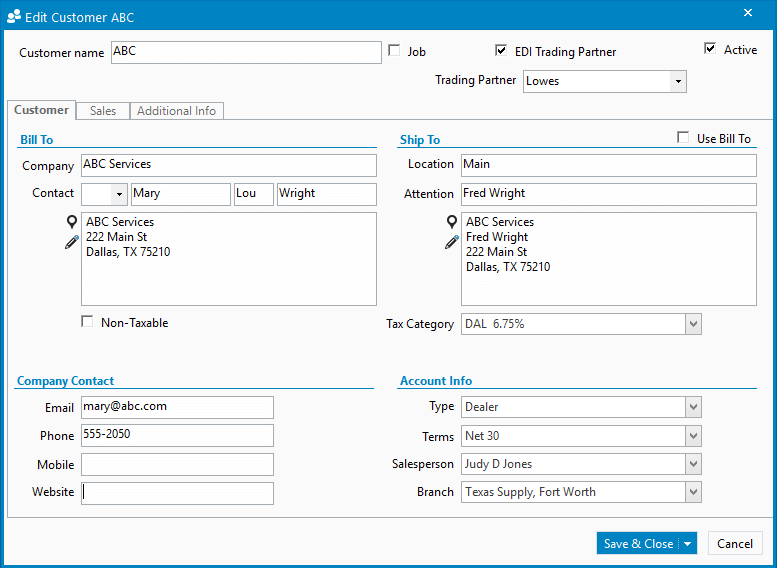The width and height of the screenshot is (777, 568).
Task: Click the Bill To address pencil icon
Action: [72, 241]
